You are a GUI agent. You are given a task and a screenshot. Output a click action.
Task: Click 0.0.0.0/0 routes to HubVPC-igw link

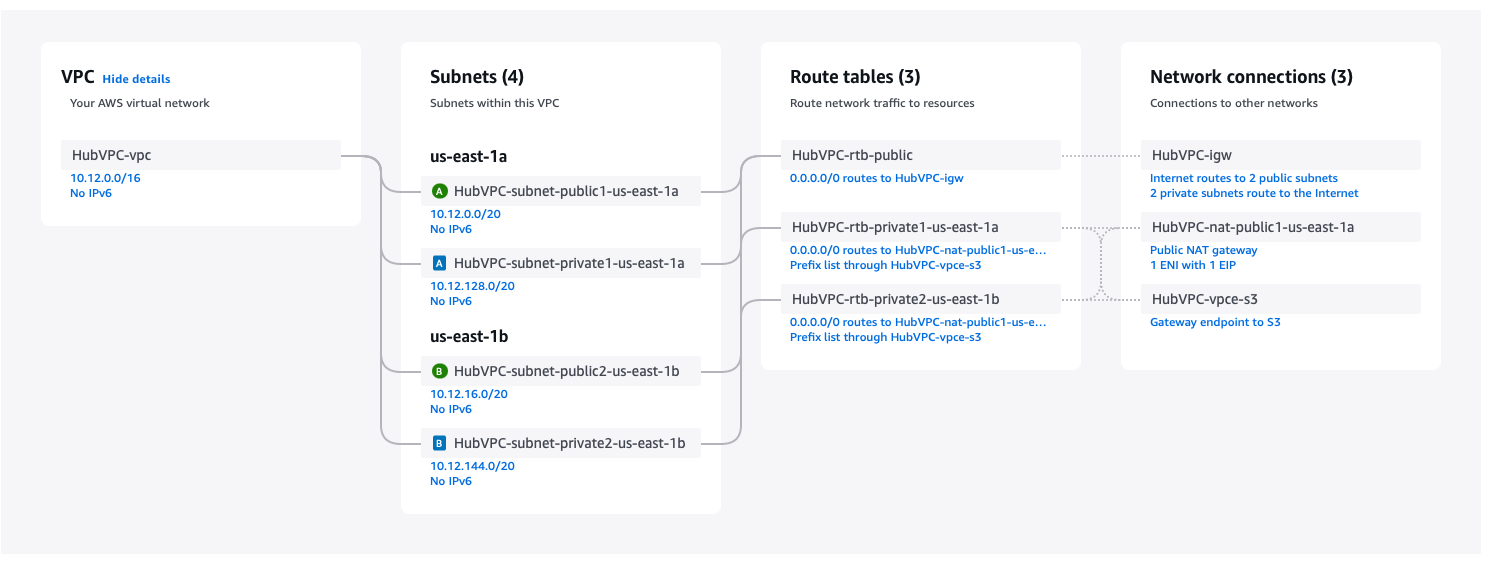point(876,178)
